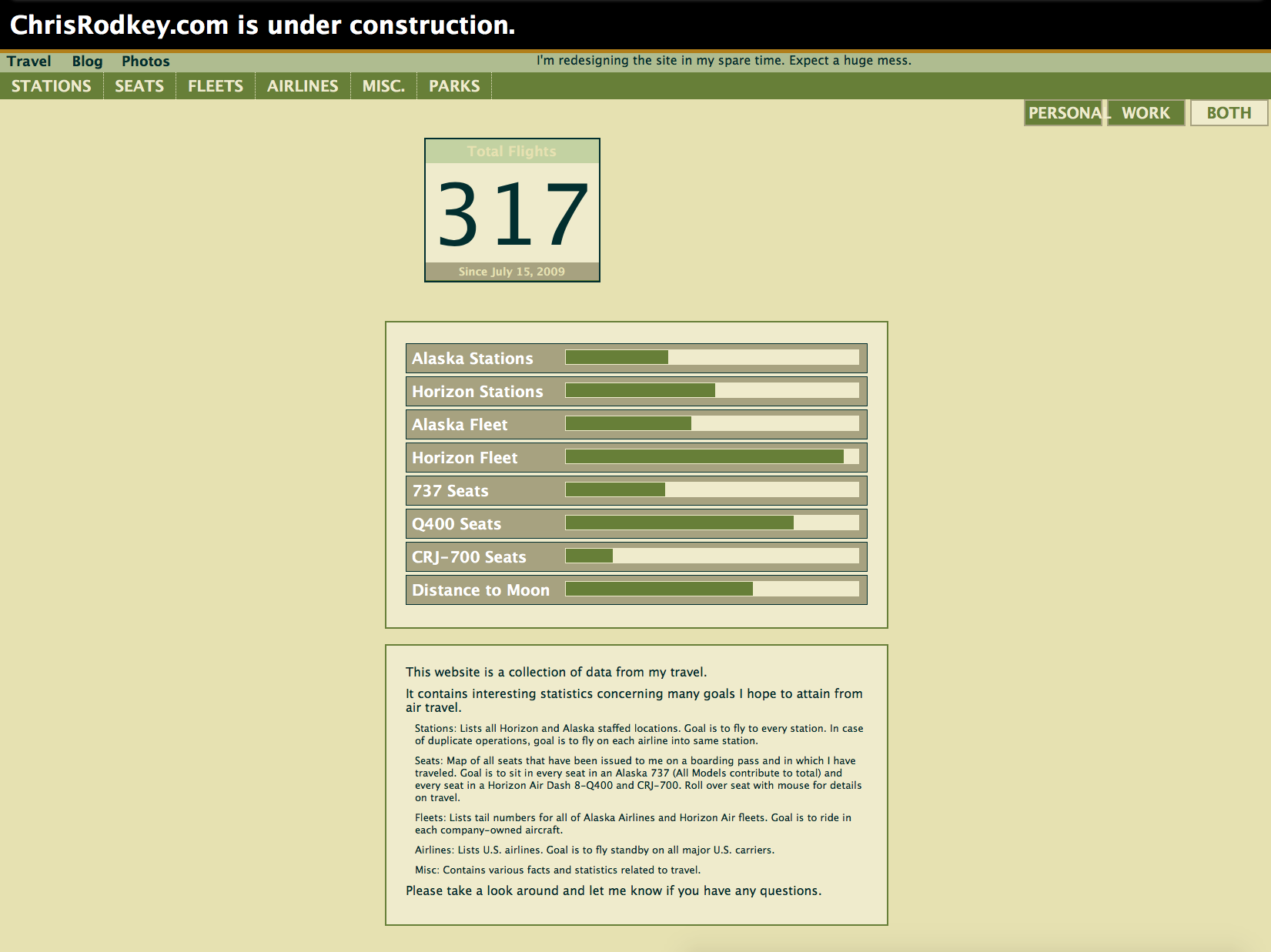Open the SEATS menu item
1271x952 pixels.
pyautogui.click(x=139, y=86)
